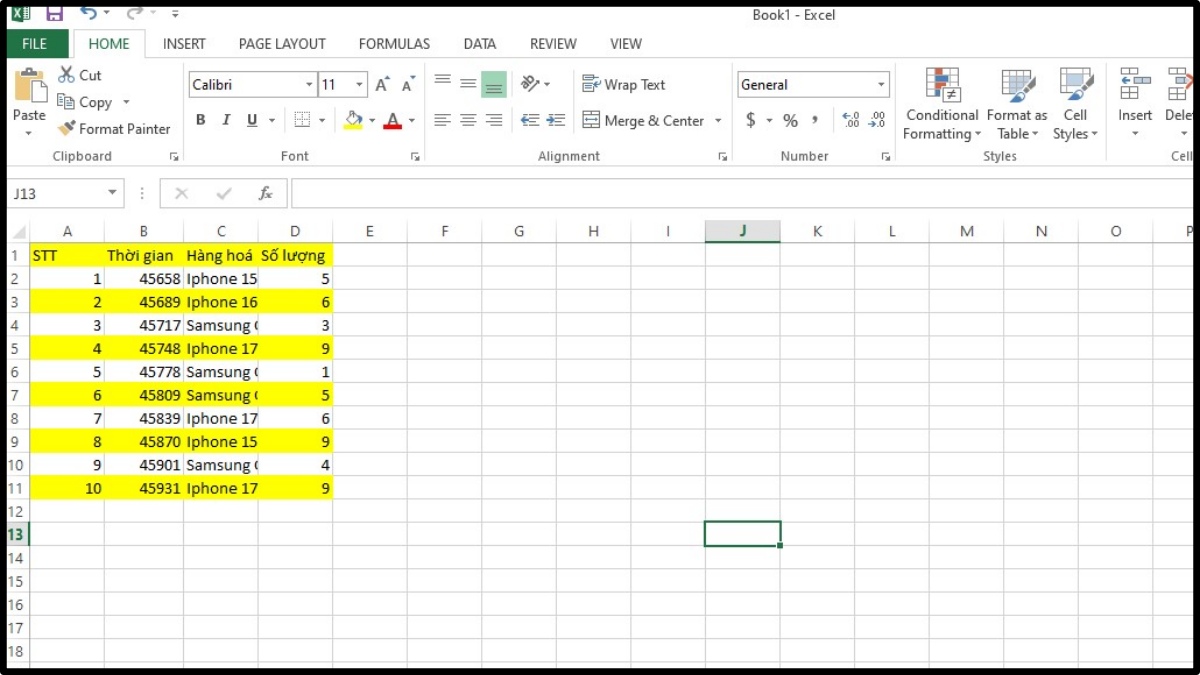Click the Name Box showing J13
Image resolution: width=1200 pixels, height=675 pixels.
(66, 194)
